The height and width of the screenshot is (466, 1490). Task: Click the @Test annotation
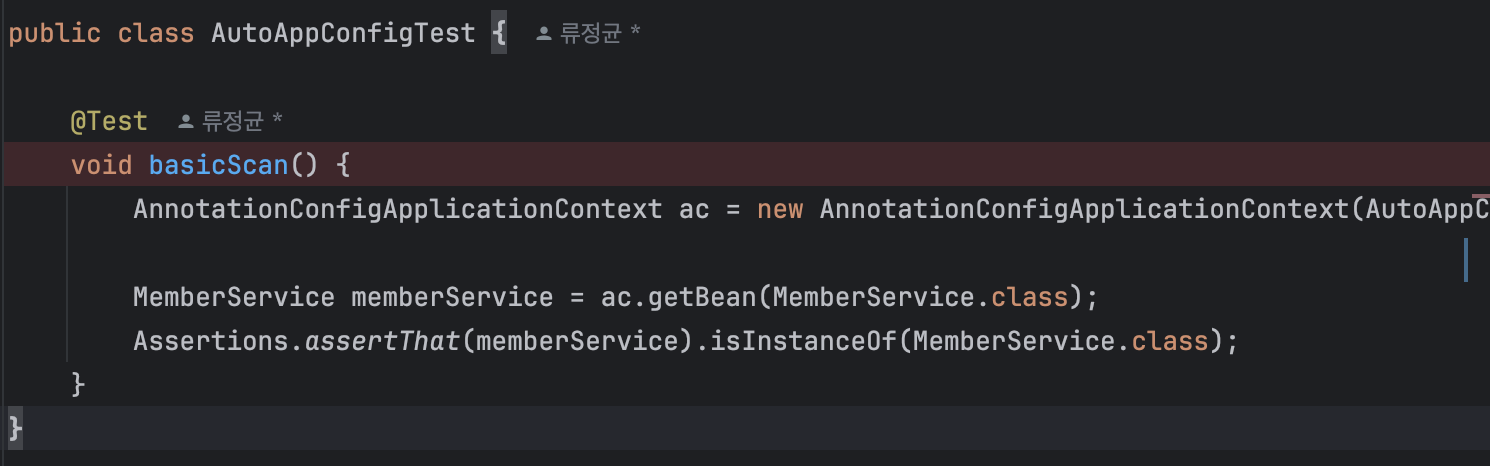pyautogui.click(x=109, y=122)
